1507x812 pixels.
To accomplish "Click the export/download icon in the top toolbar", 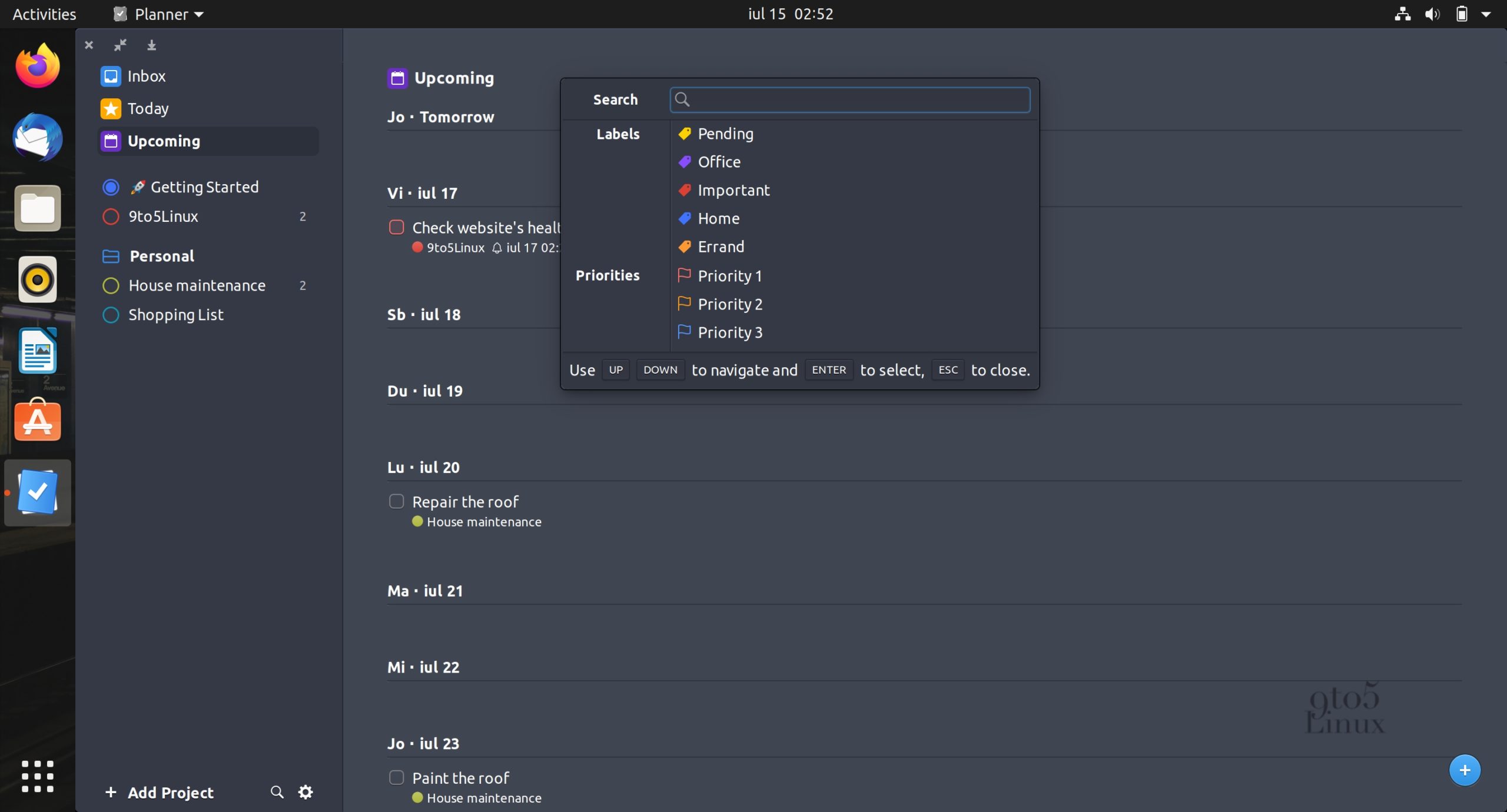I will (x=152, y=45).
